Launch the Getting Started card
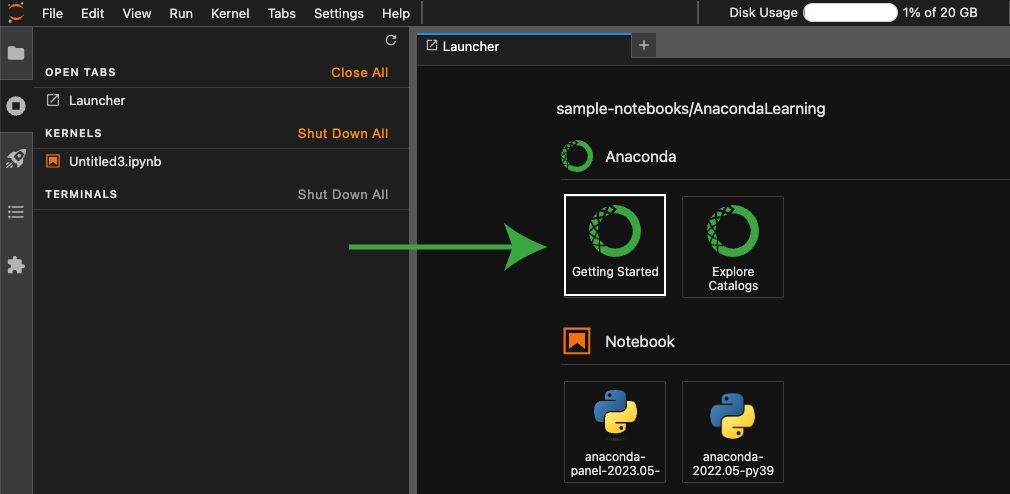 tap(615, 245)
